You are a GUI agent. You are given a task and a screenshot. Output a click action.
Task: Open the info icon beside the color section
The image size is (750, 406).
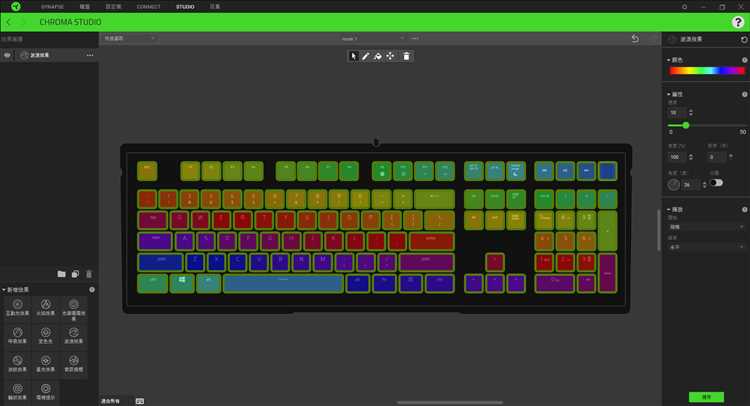pyautogui.click(x=744, y=60)
